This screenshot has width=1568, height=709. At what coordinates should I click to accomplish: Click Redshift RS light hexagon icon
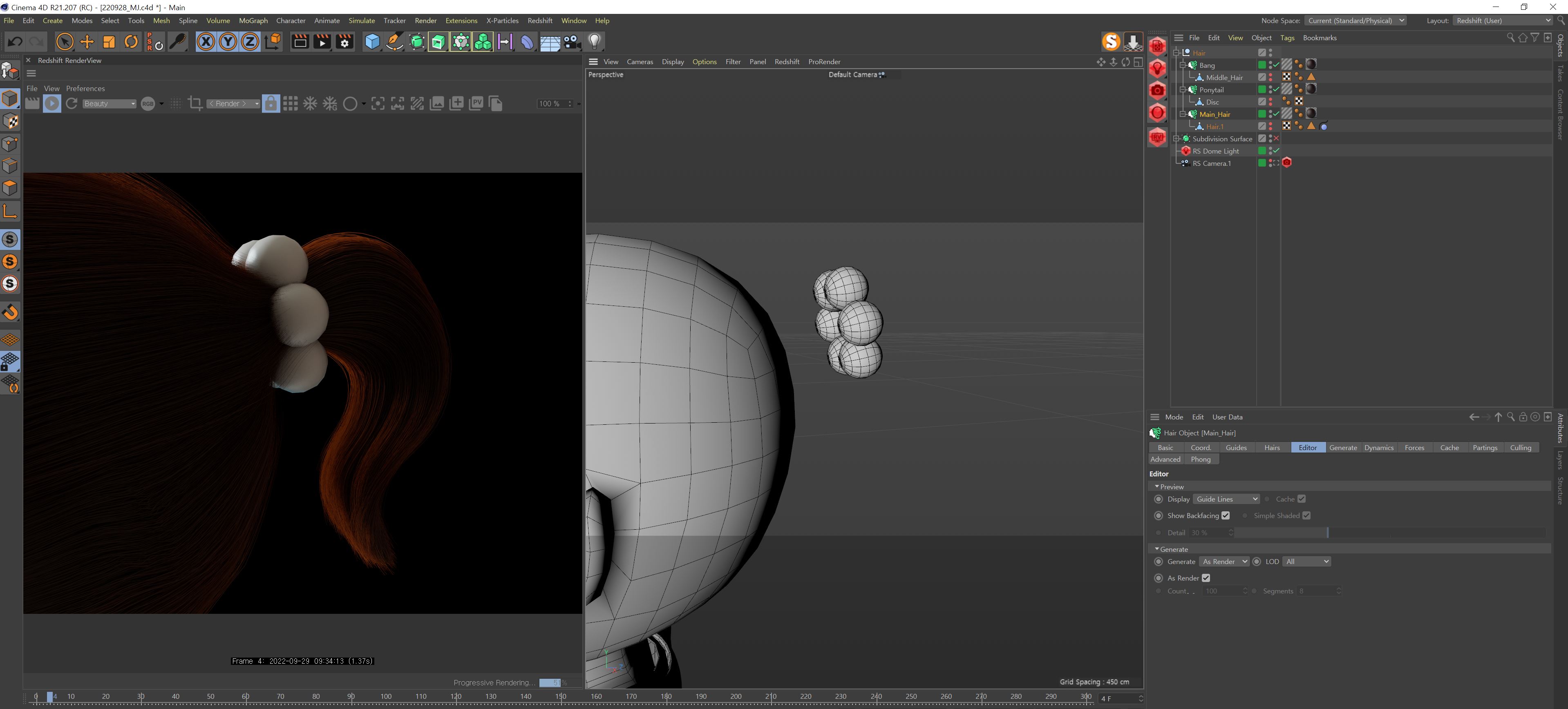pyautogui.click(x=1157, y=68)
